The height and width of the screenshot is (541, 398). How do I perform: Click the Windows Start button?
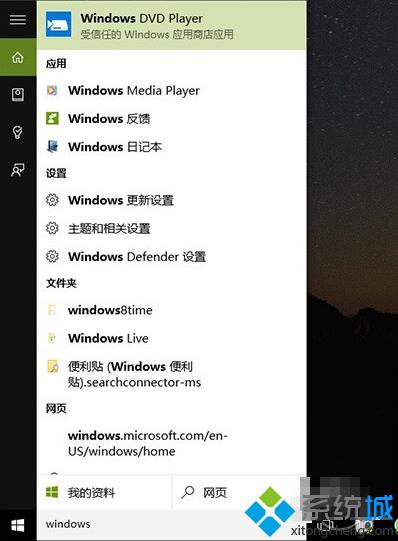[x=18, y=525]
